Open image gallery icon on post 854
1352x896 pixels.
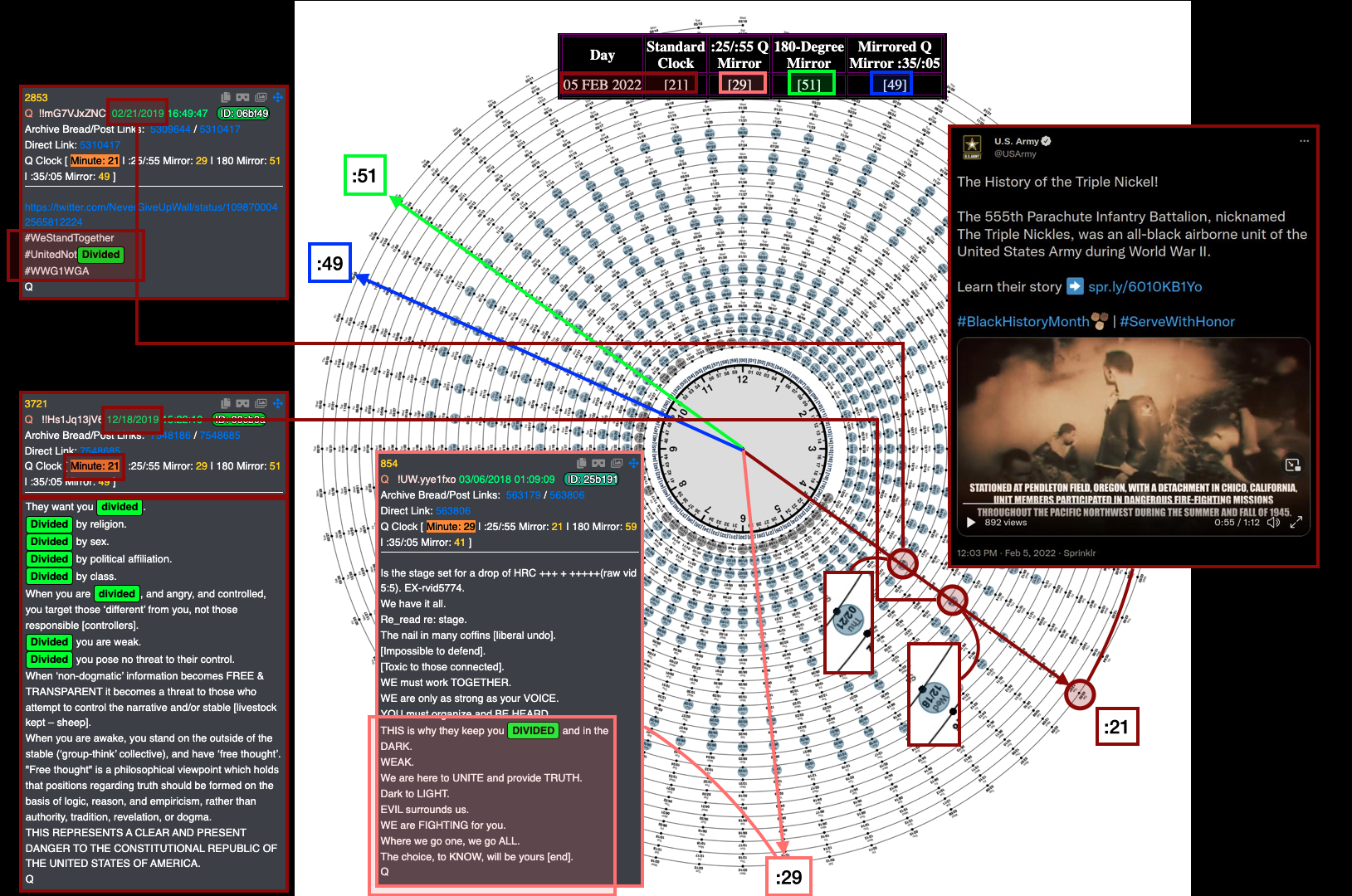point(617,463)
